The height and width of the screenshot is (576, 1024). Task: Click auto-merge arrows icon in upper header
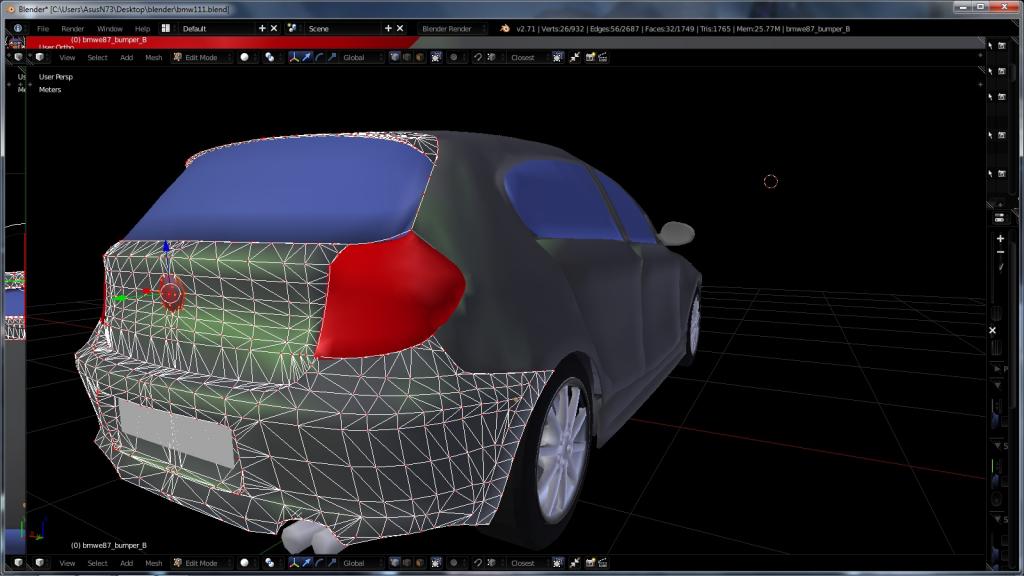[575, 57]
